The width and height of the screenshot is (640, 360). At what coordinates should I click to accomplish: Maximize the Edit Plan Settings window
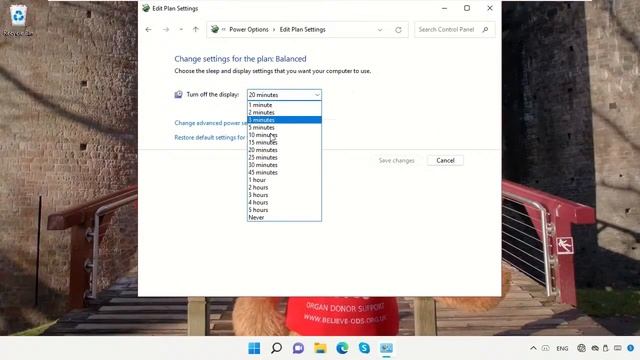(467, 8)
